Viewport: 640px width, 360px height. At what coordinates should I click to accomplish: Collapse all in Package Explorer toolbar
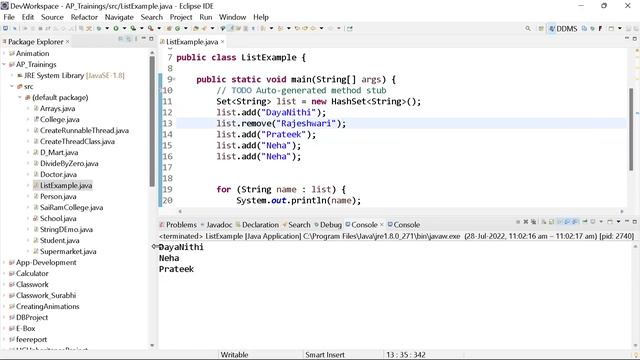click(x=121, y=39)
